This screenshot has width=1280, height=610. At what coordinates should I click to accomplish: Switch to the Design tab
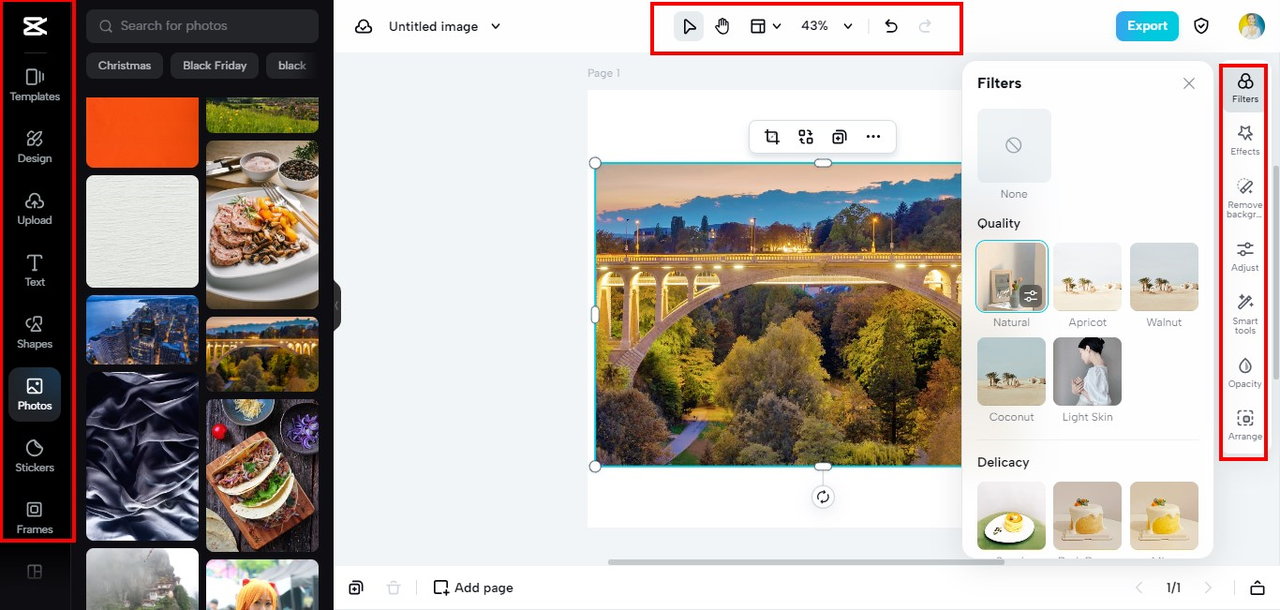click(x=34, y=147)
